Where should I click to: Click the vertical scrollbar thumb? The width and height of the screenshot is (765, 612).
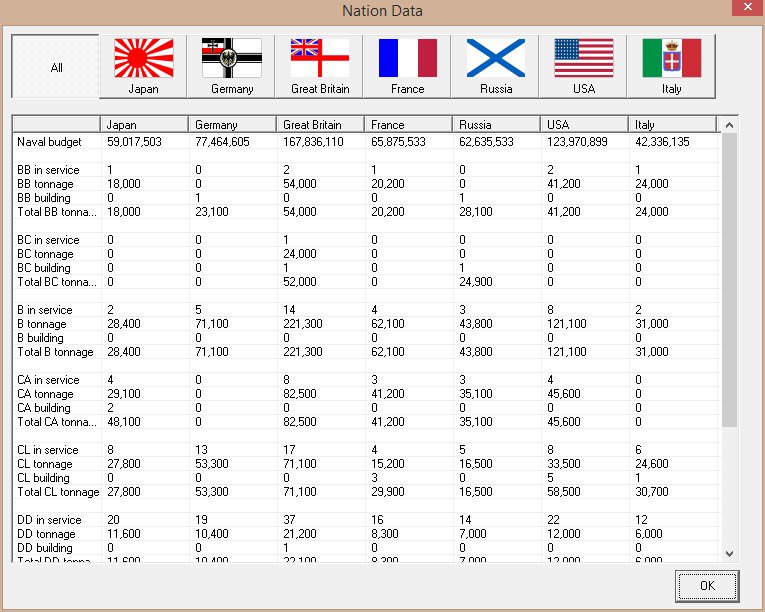729,280
